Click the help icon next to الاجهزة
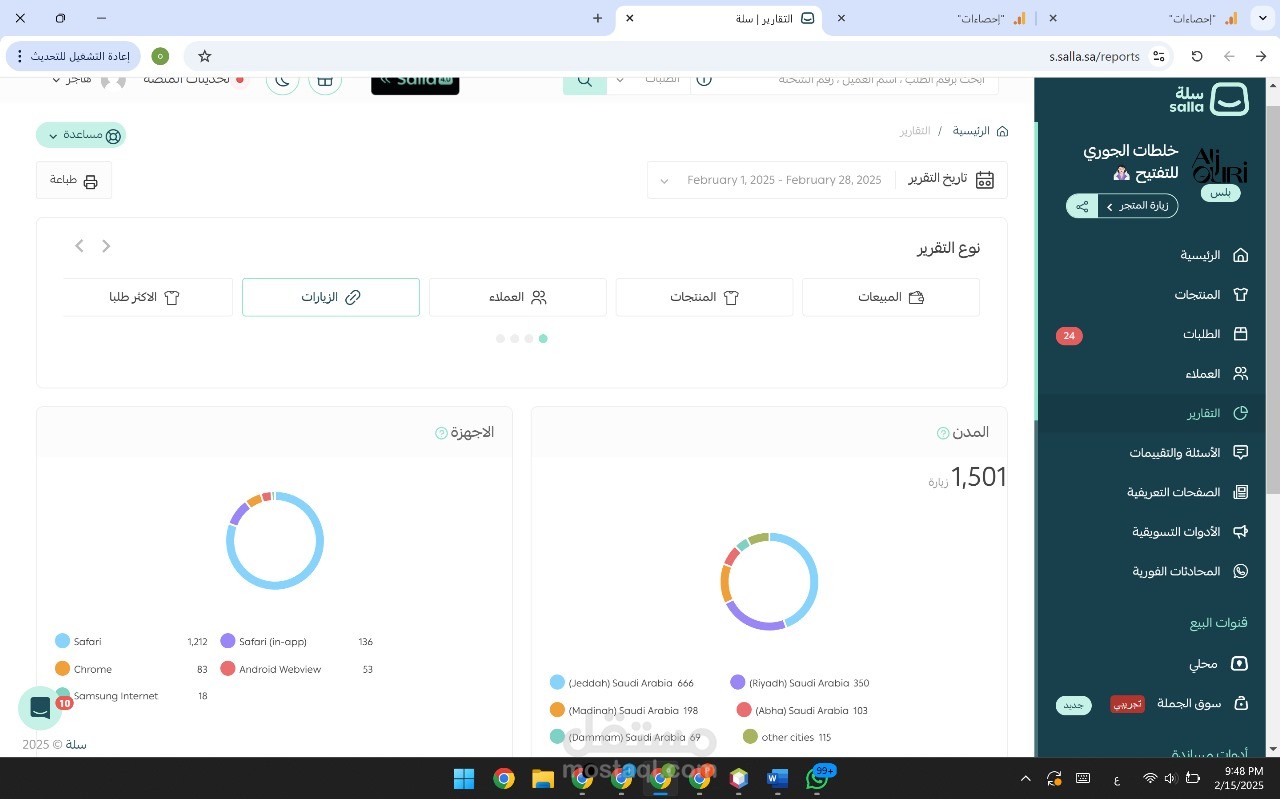 pos(441,433)
